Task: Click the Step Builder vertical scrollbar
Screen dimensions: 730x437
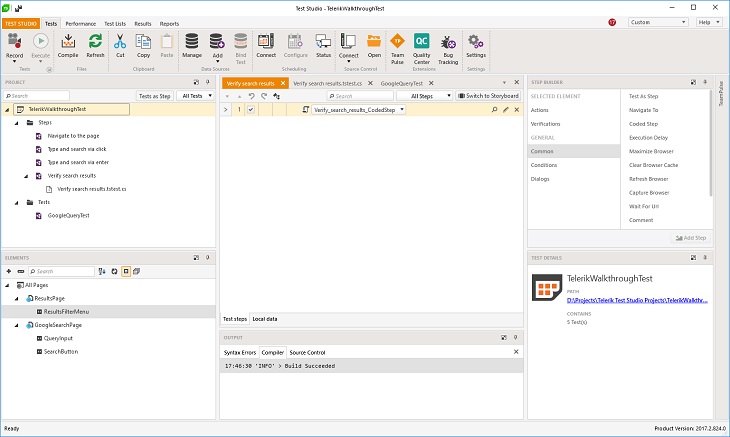Action: [711, 143]
